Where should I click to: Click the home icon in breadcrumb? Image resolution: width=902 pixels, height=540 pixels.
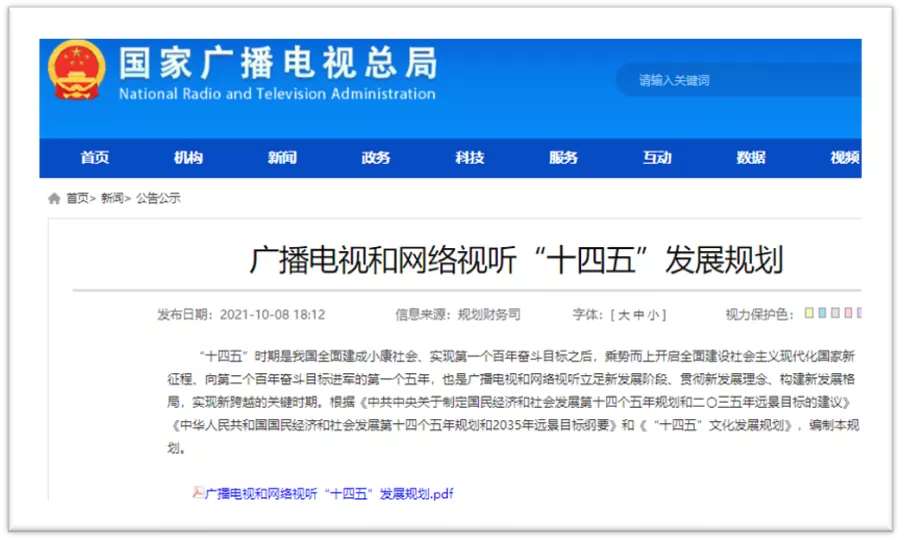coord(54,199)
